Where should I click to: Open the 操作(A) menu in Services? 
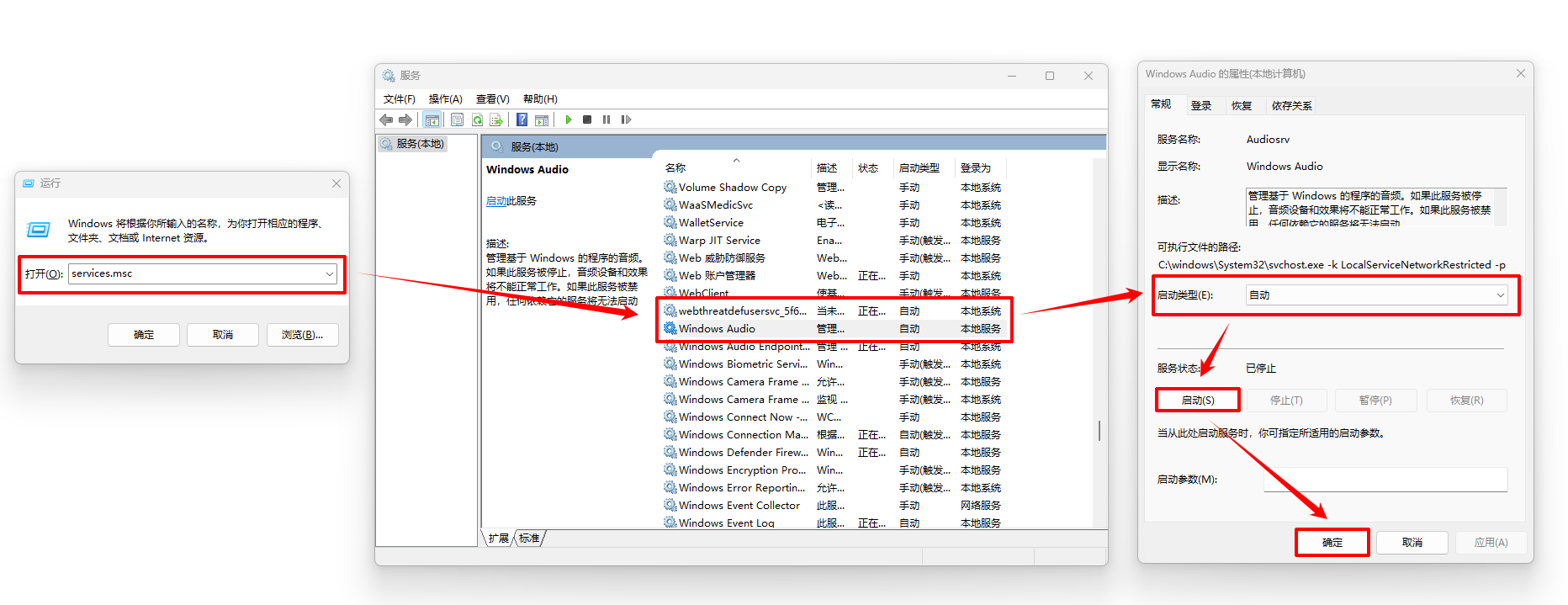tap(446, 99)
